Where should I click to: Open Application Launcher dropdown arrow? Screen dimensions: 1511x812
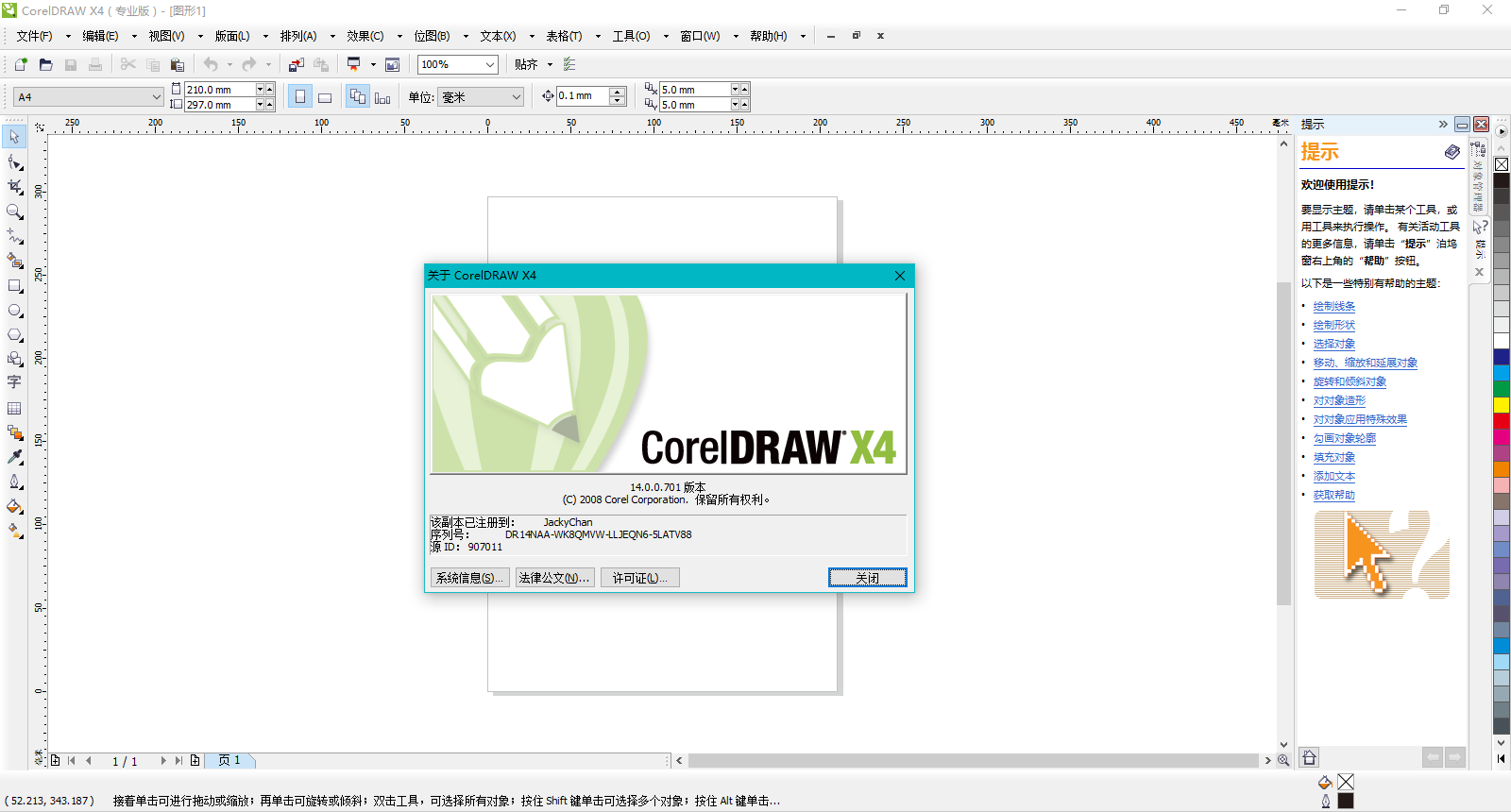point(373,64)
